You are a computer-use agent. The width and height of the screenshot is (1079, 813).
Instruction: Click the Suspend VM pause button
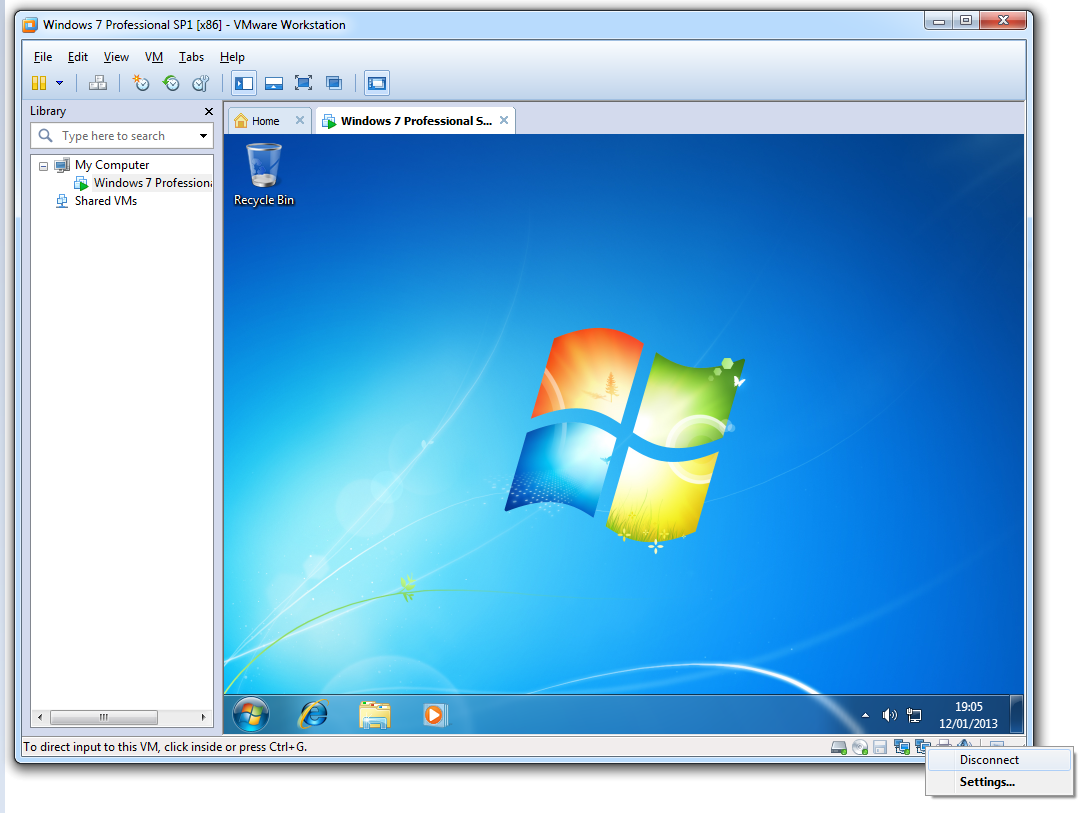click(x=39, y=83)
